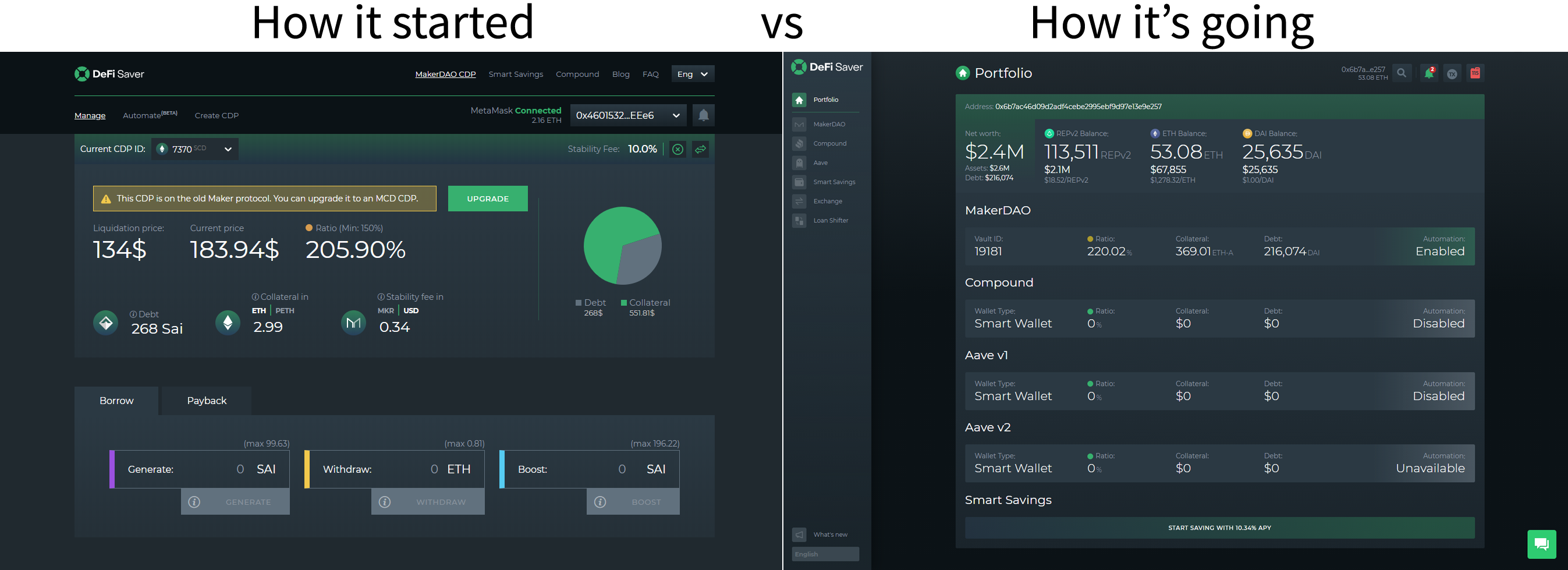Screen dimensions: 1568x570
Task: Click the Portfolio home icon in sidebar
Action: coord(799,100)
